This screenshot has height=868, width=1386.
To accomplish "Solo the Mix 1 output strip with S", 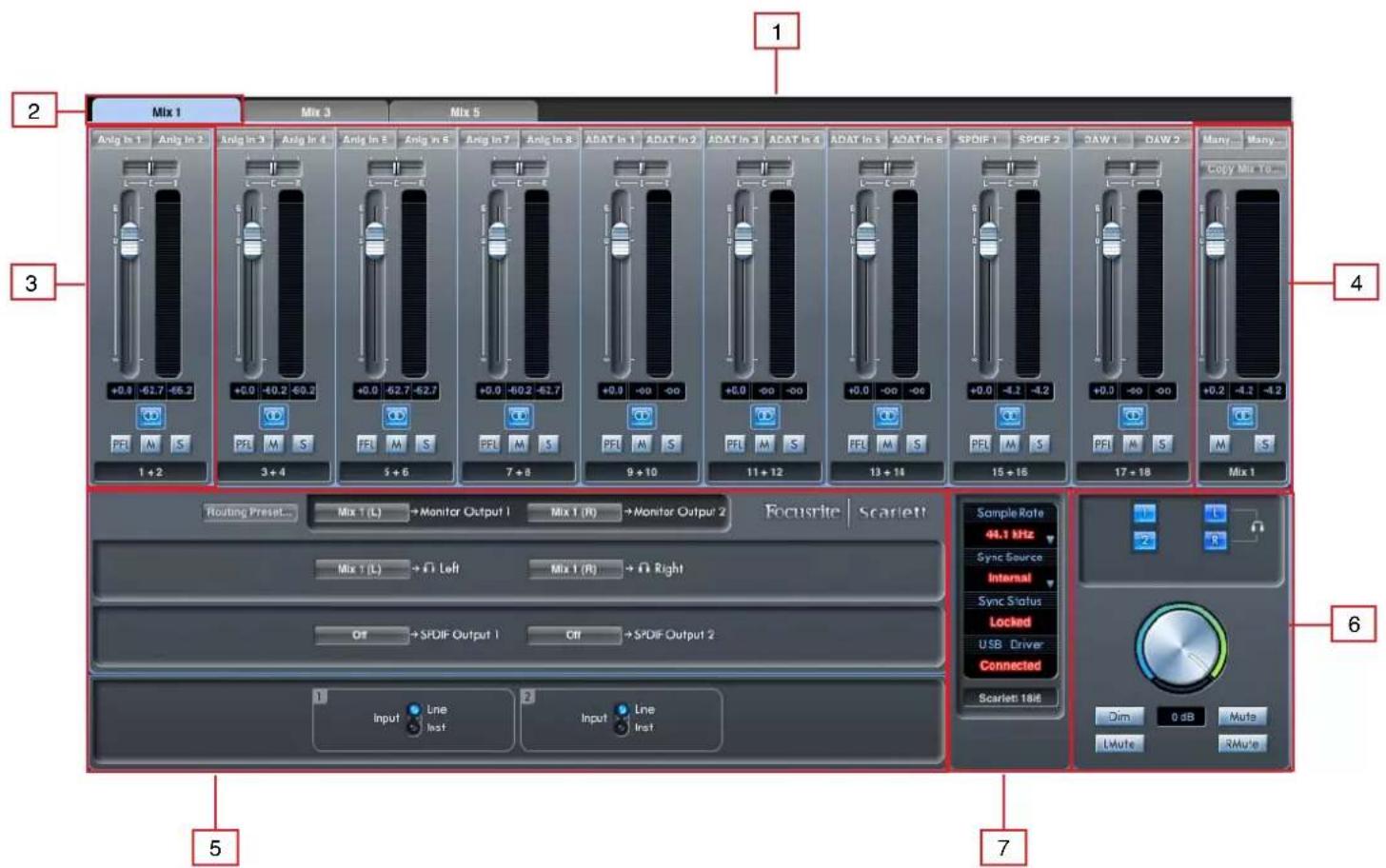I will tap(1264, 444).
